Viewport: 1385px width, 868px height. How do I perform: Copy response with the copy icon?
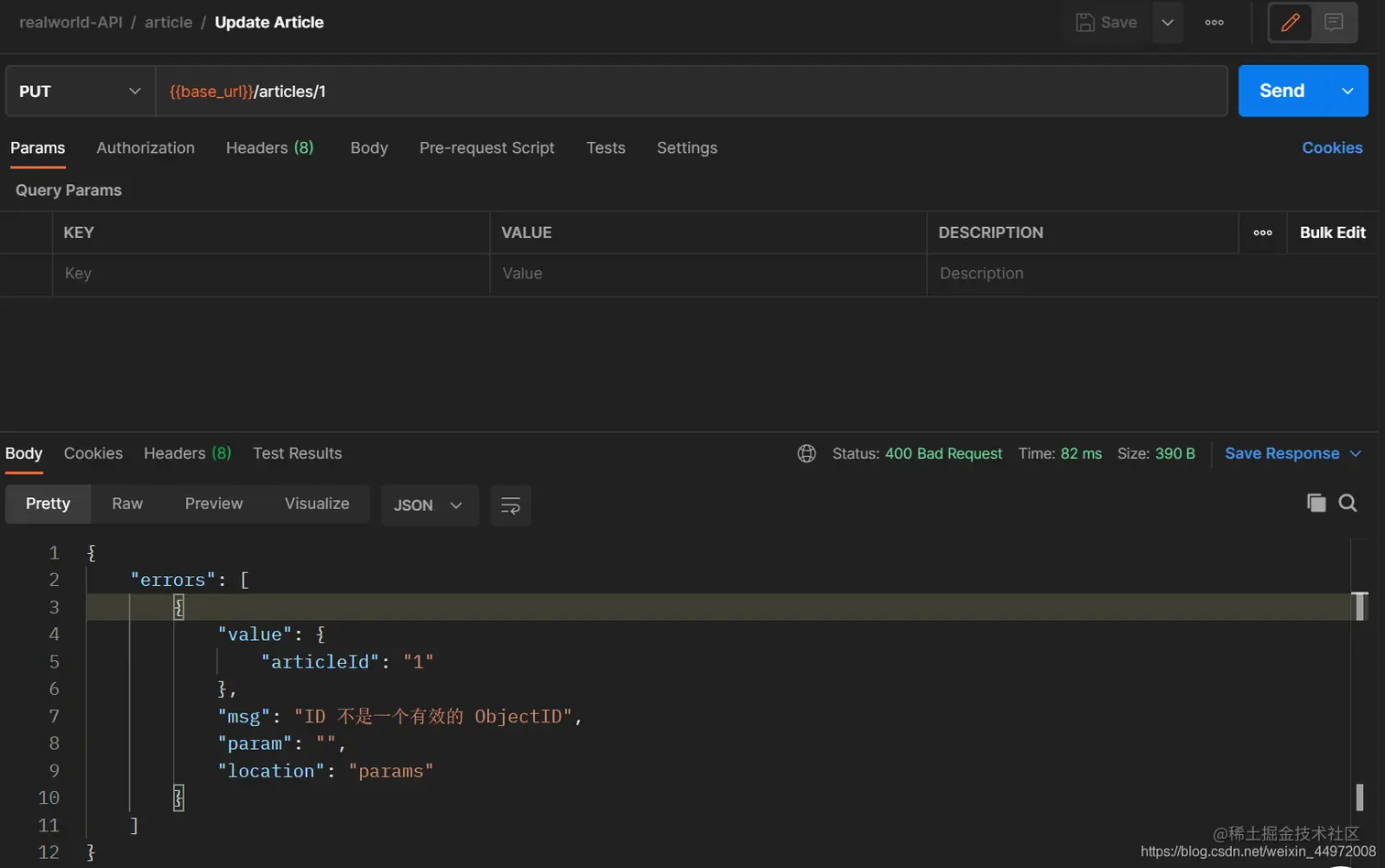[1316, 503]
